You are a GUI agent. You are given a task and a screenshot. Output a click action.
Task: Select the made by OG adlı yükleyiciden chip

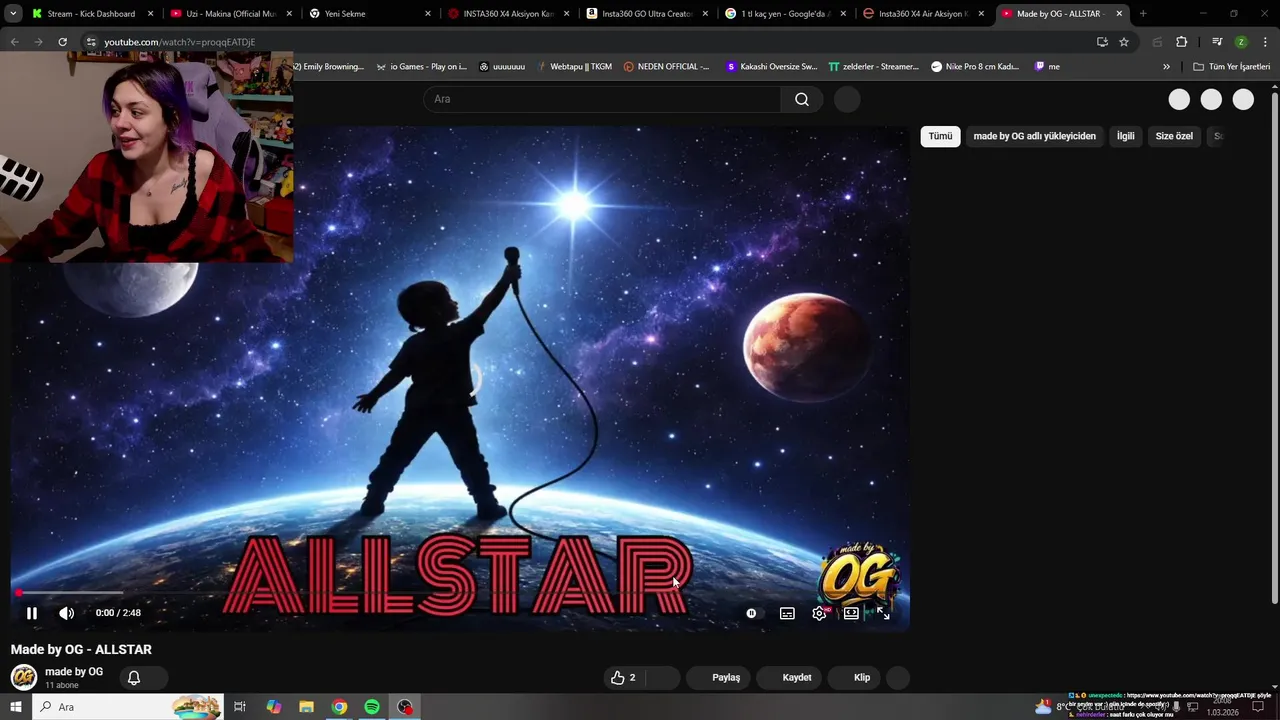coord(1034,136)
